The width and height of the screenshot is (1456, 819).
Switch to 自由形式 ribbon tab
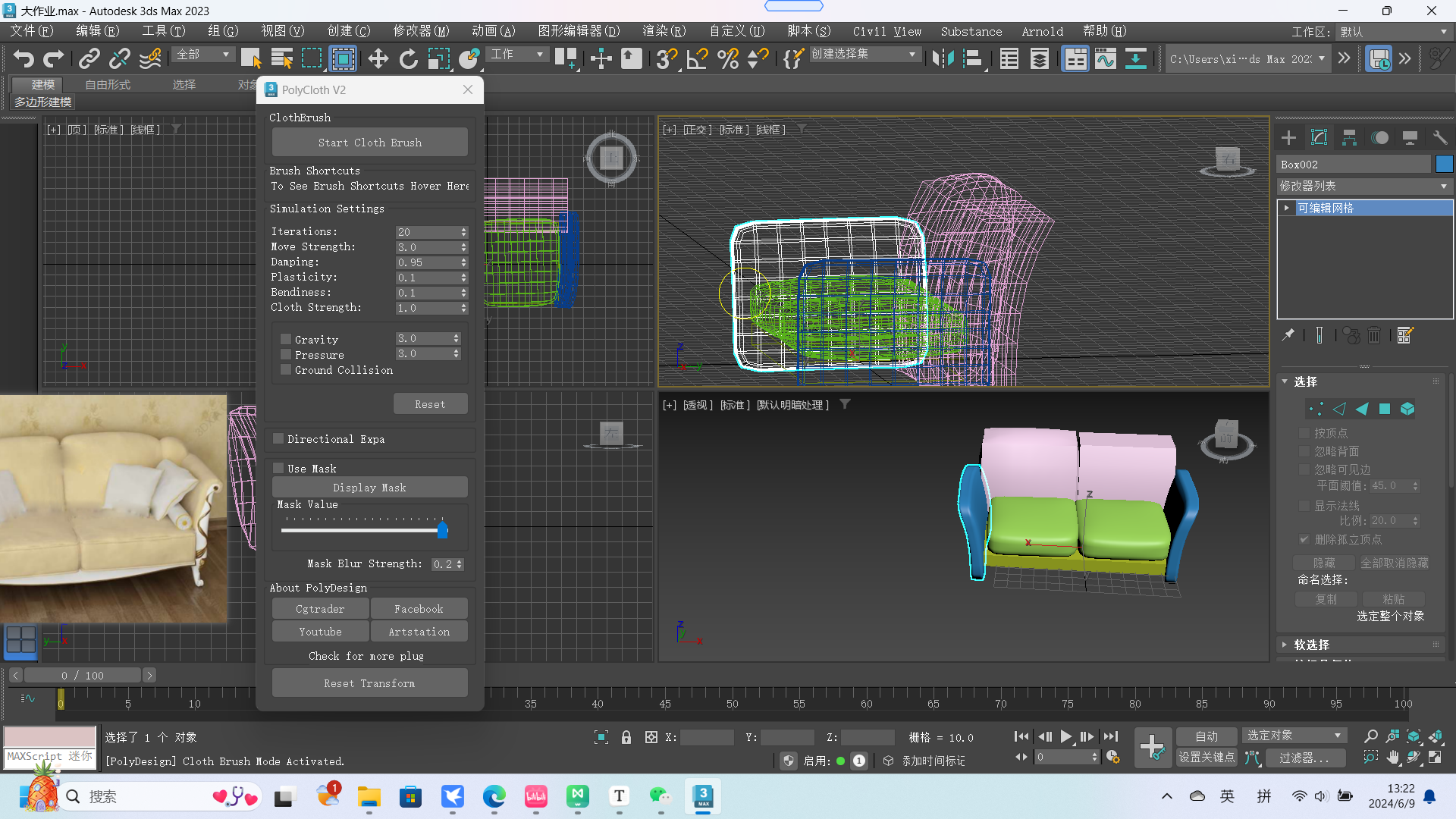(x=108, y=84)
